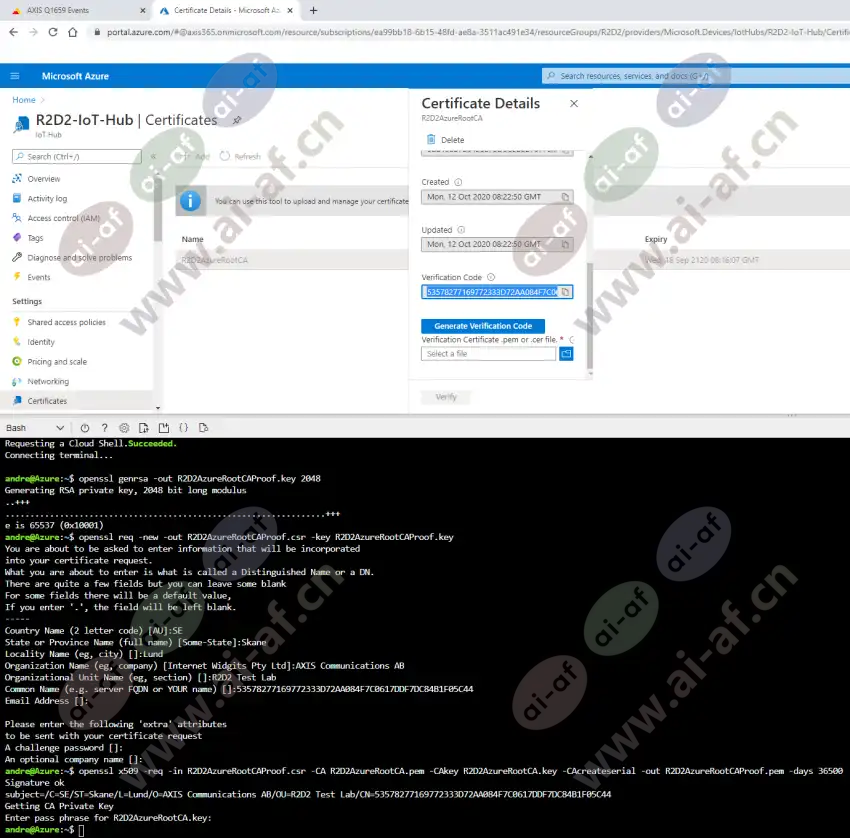Viewport: 850px width, 838px height.
Task: Restart the Cloud Shell
Action: click(x=85, y=428)
